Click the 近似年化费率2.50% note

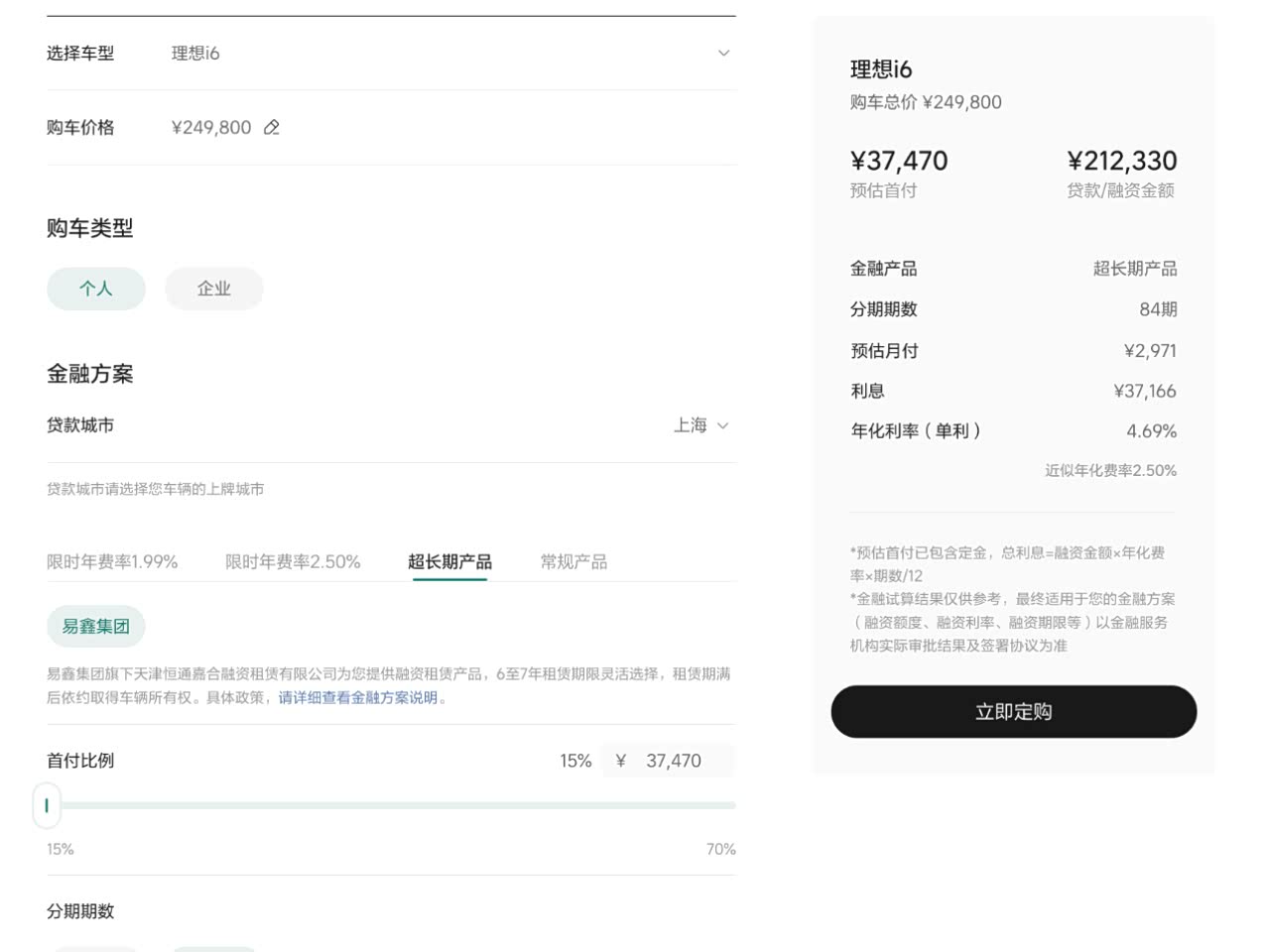[x=1110, y=471]
